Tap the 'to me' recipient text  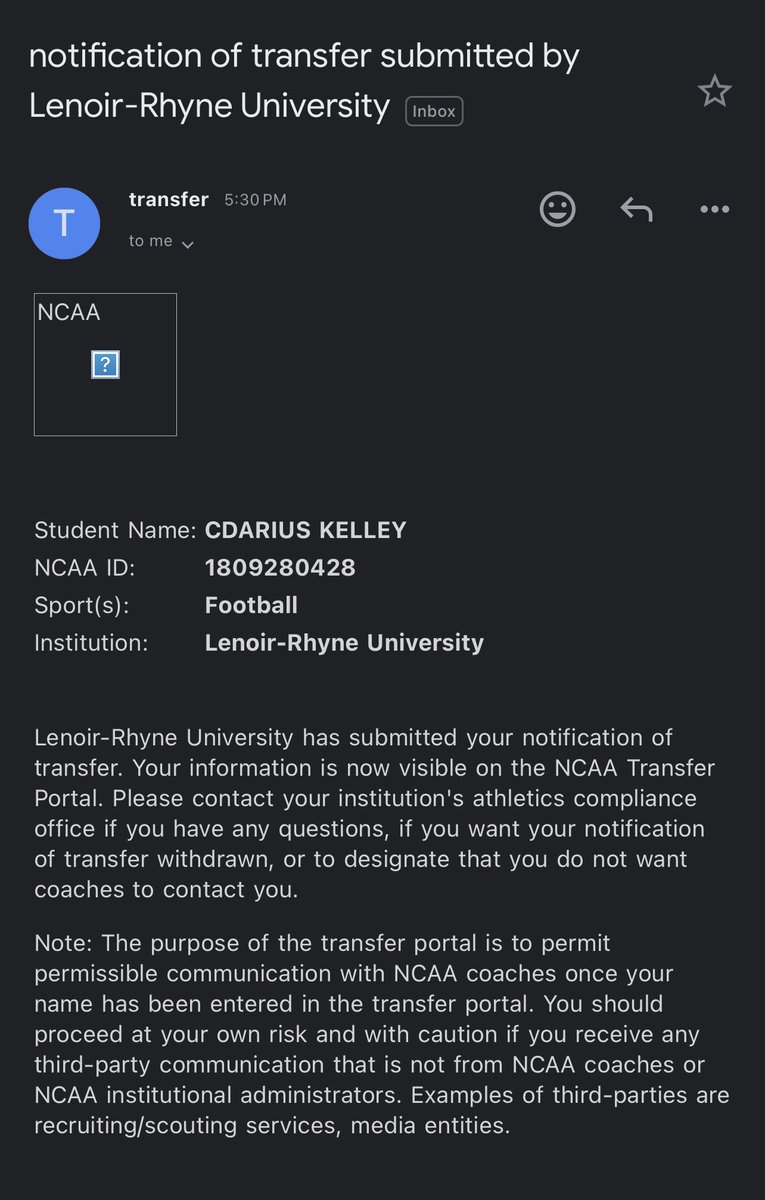click(x=150, y=241)
